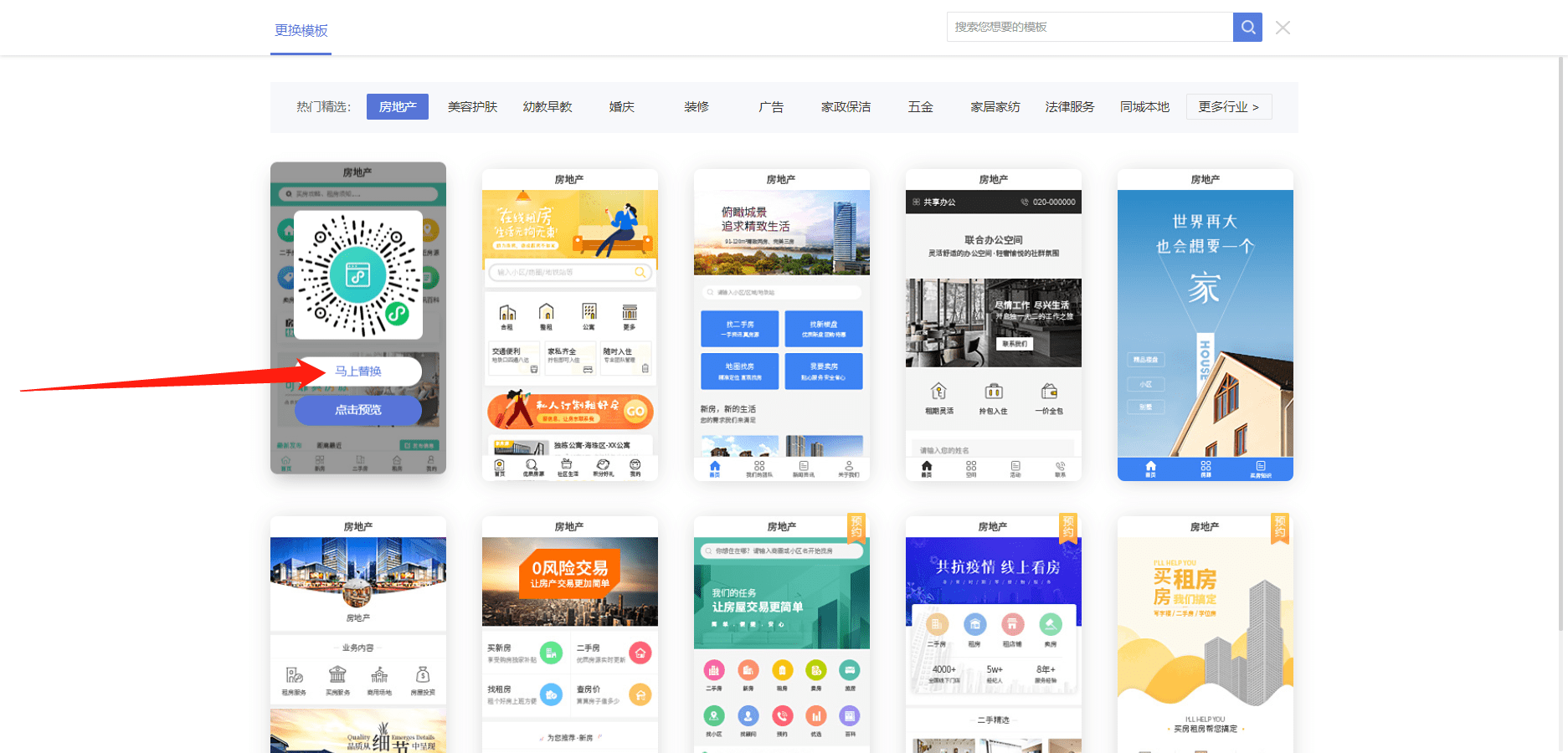Viewport: 1568px width, 753px height.
Task: Open the yellow rental illustration template
Action: click(569, 326)
